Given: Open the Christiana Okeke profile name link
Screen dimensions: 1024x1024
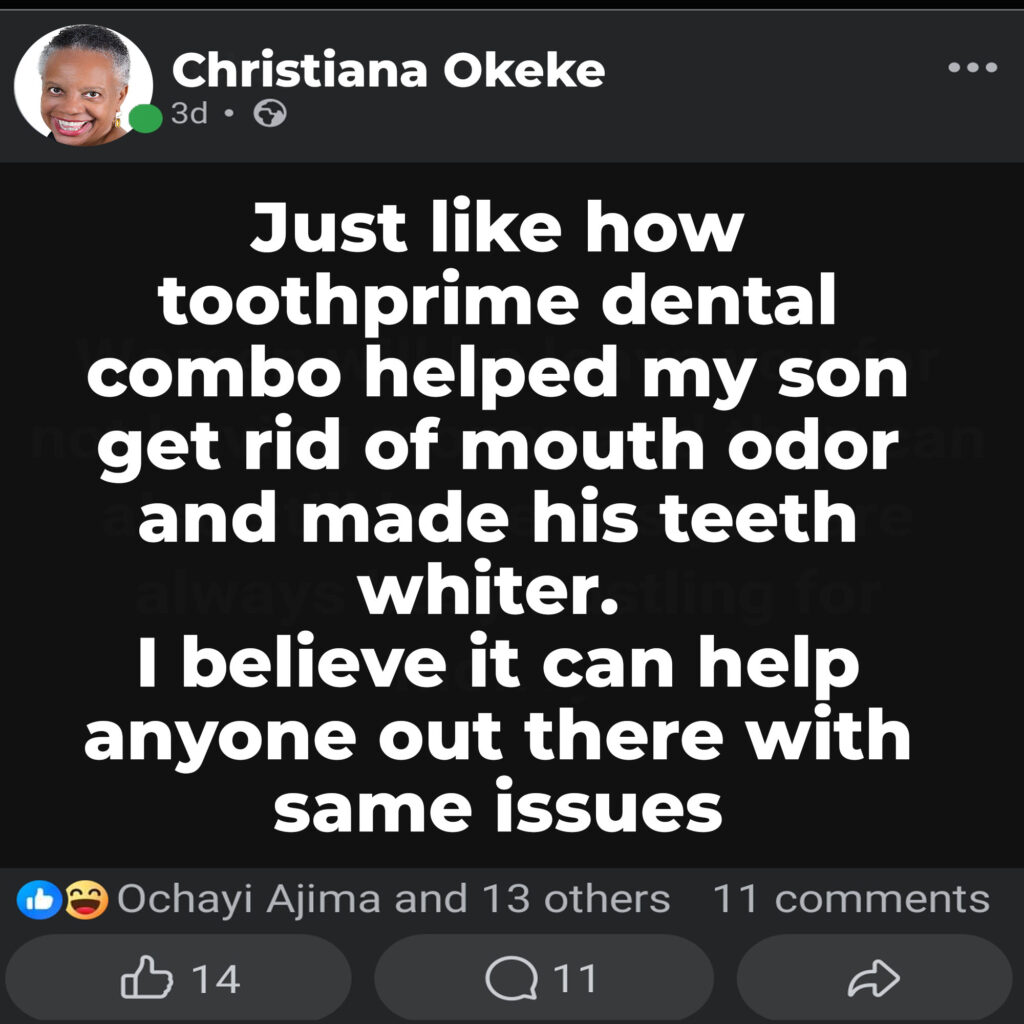Looking at the screenshot, I should tap(388, 70).
